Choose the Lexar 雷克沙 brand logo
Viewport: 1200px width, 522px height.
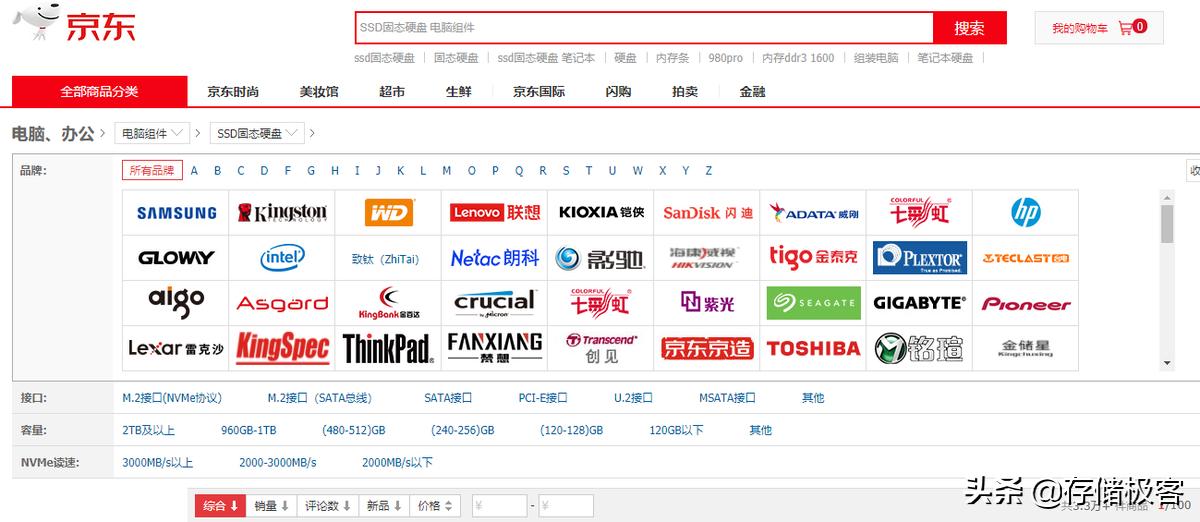pyautogui.click(x=176, y=348)
